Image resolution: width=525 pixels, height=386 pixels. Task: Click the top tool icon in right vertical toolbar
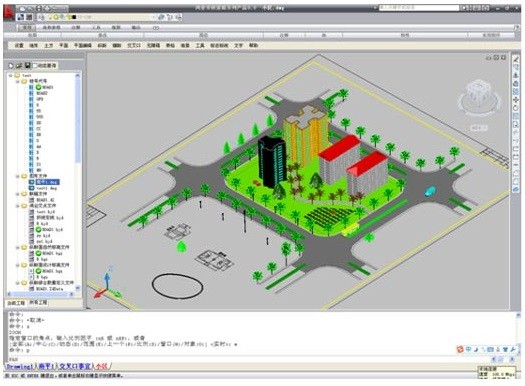(516, 59)
